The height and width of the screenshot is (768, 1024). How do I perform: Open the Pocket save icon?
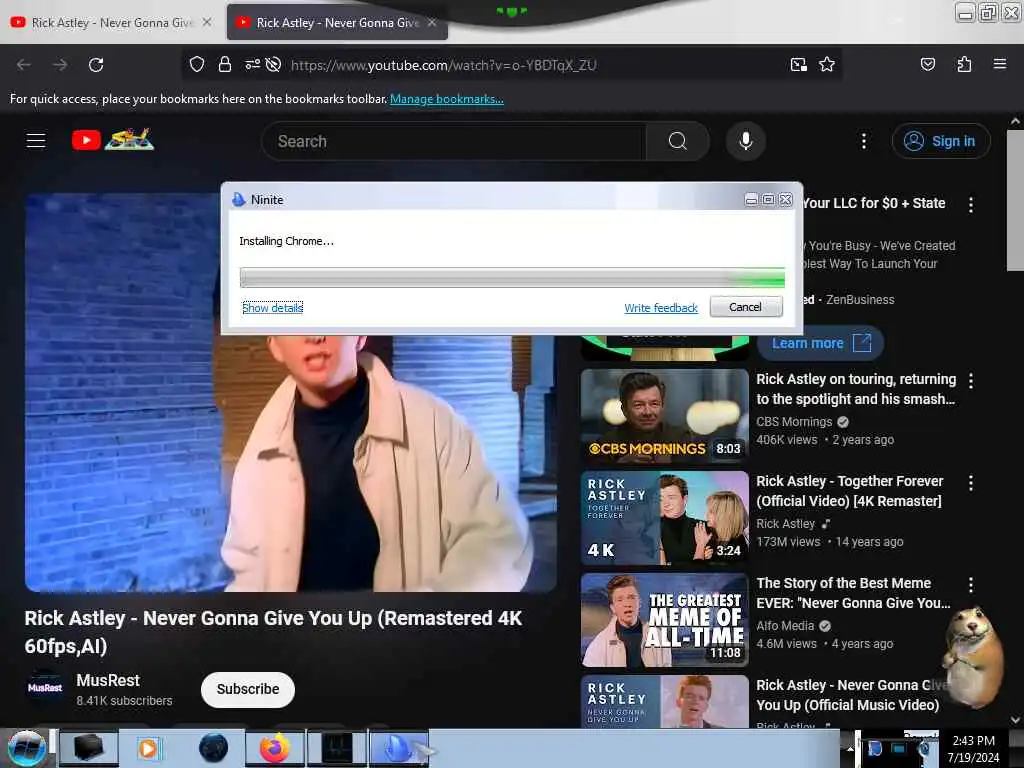click(927, 64)
